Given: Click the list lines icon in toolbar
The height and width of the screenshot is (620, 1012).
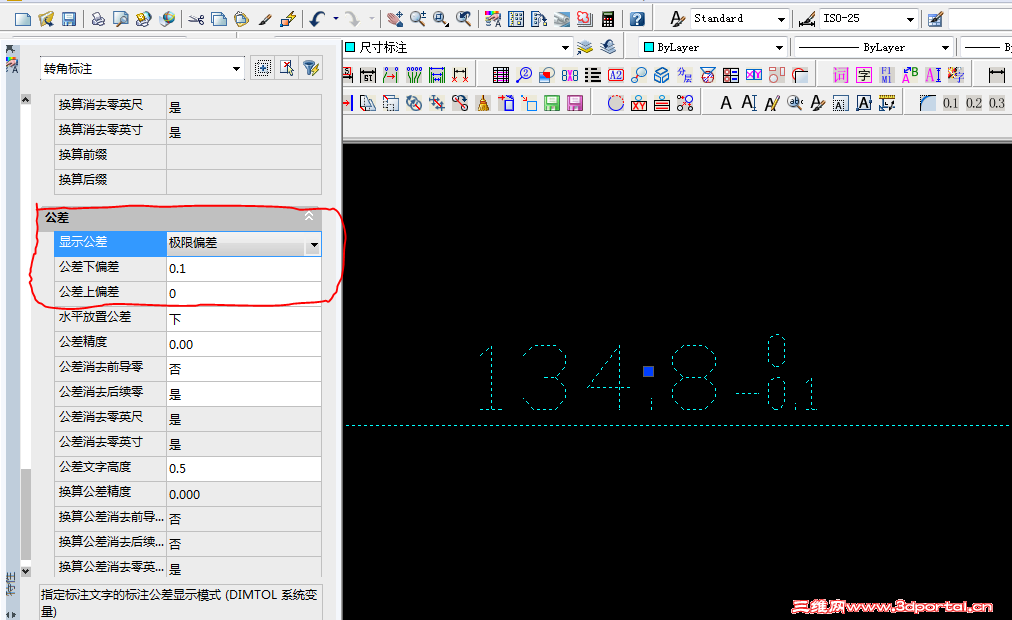Looking at the screenshot, I should tap(592, 75).
